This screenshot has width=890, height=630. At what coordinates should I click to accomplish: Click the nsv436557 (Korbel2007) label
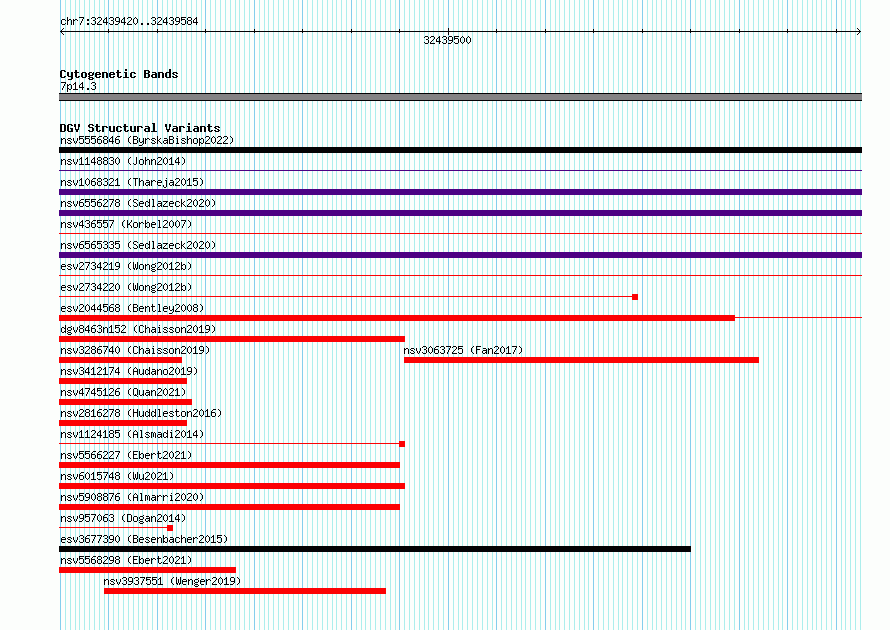[126, 224]
